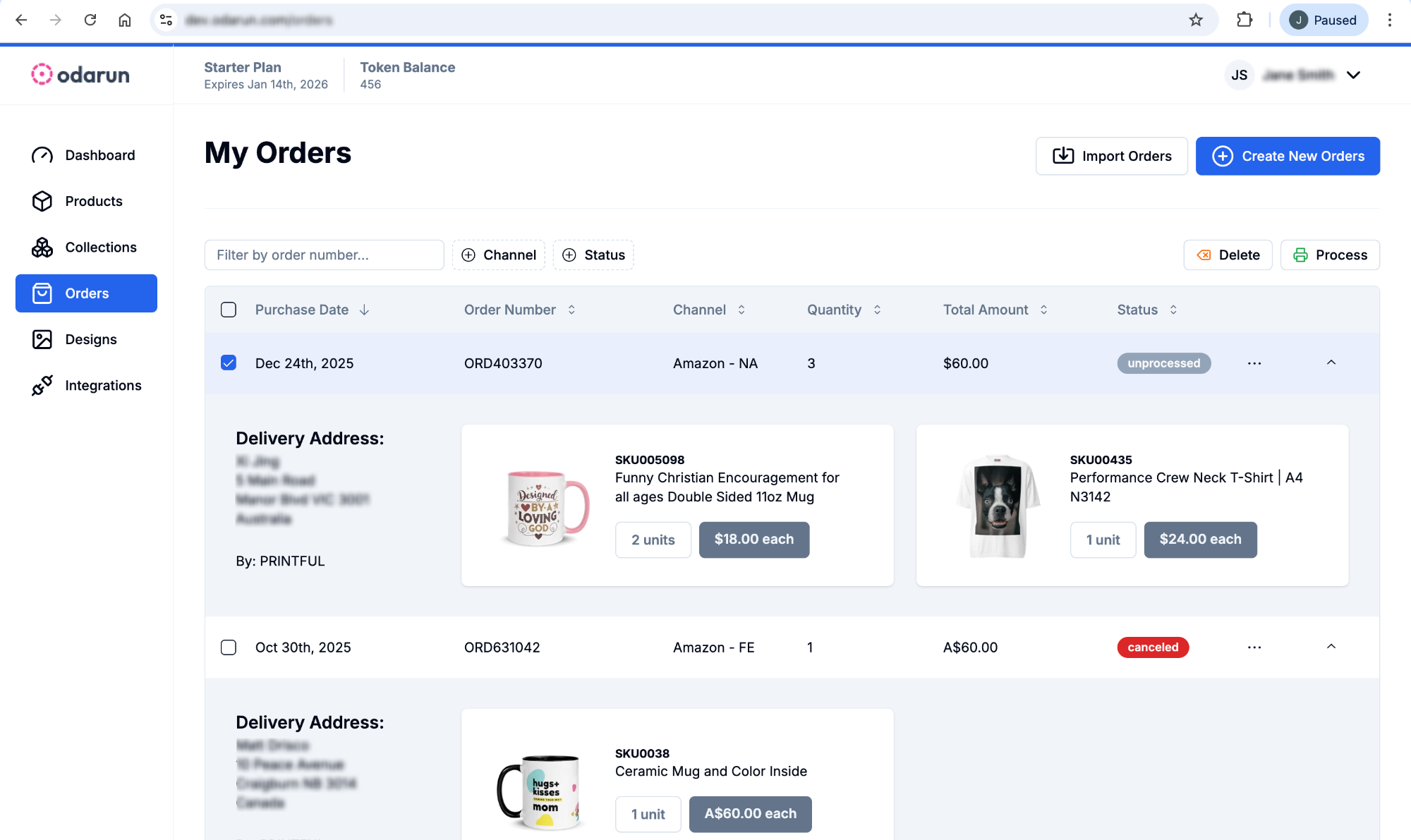Go to the Orders sidebar item
This screenshot has width=1411, height=840.
pyautogui.click(x=86, y=293)
